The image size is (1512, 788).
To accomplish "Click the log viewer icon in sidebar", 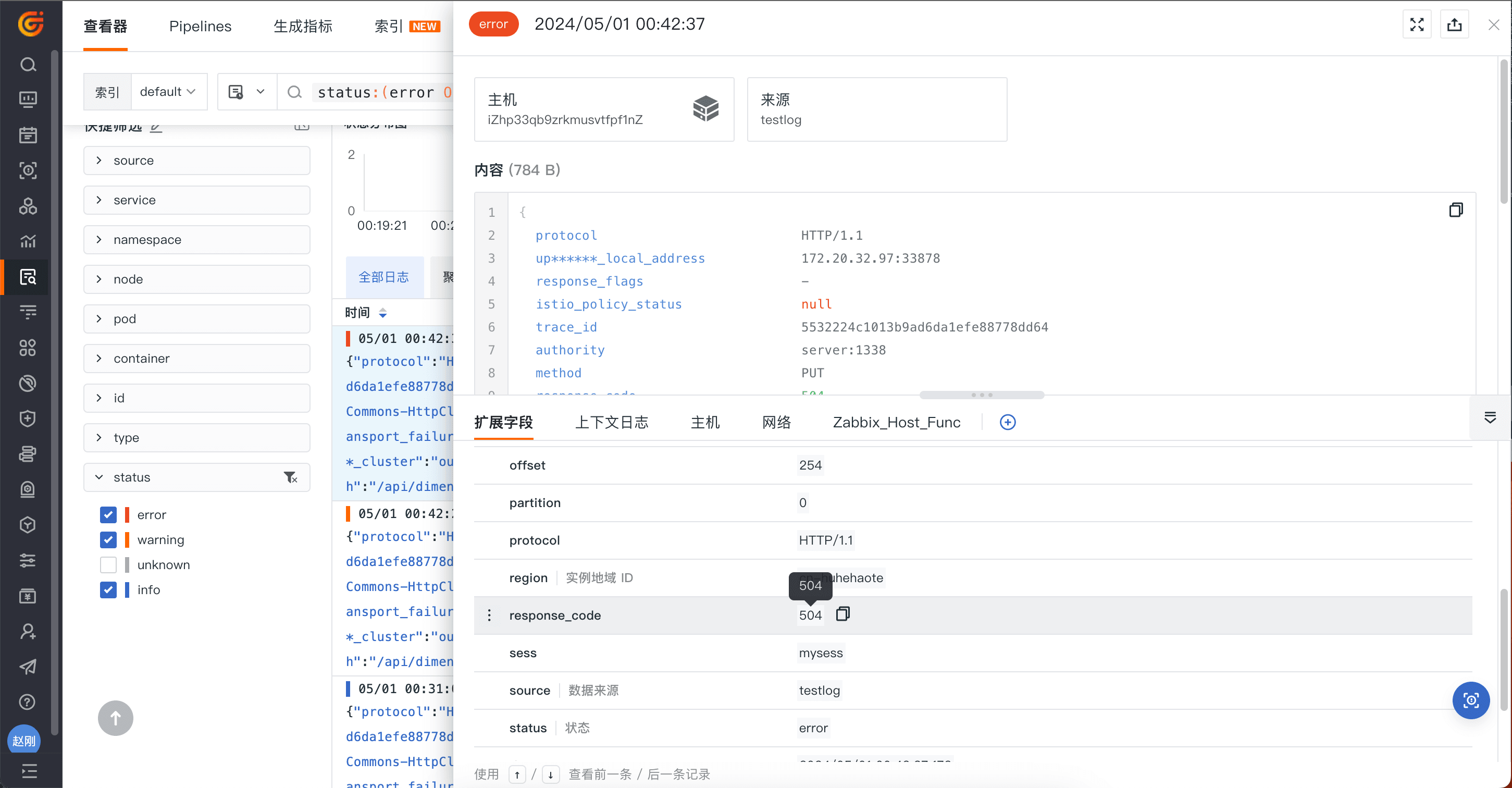I will click(27, 277).
